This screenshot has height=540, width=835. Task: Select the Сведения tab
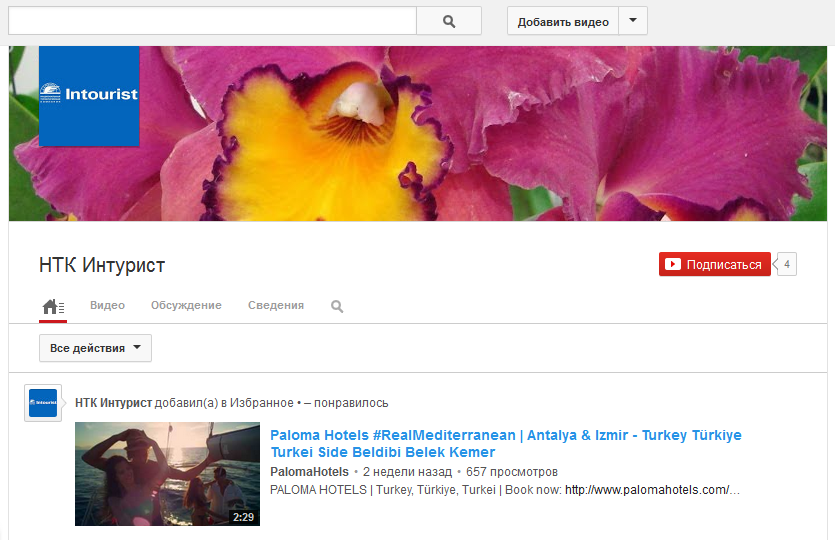[276, 306]
